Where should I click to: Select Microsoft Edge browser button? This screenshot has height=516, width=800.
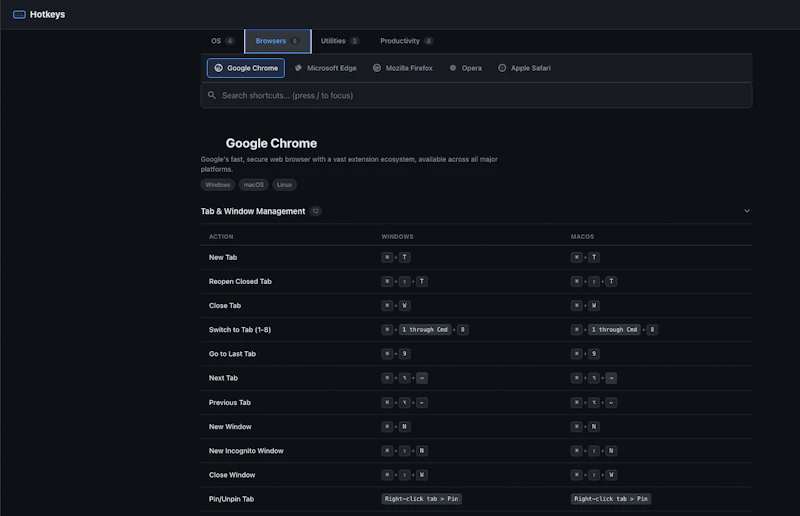(x=326, y=68)
